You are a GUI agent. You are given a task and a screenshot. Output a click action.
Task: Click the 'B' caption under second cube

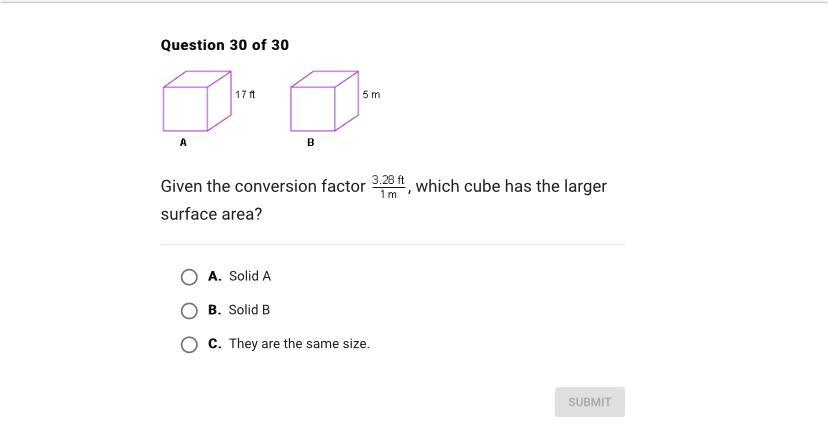(310, 143)
